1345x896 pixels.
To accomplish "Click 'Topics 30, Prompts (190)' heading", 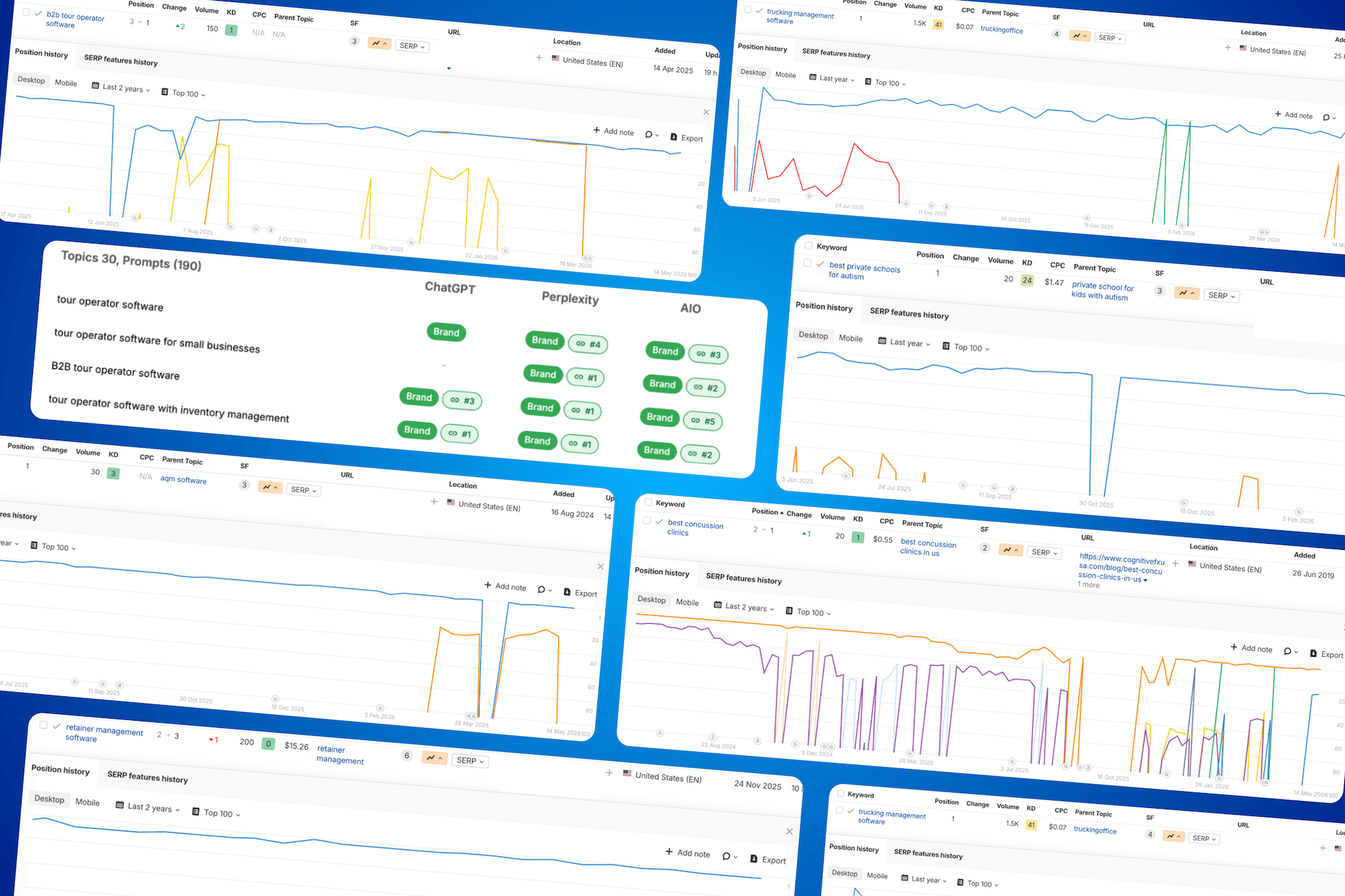I will tap(131, 260).
